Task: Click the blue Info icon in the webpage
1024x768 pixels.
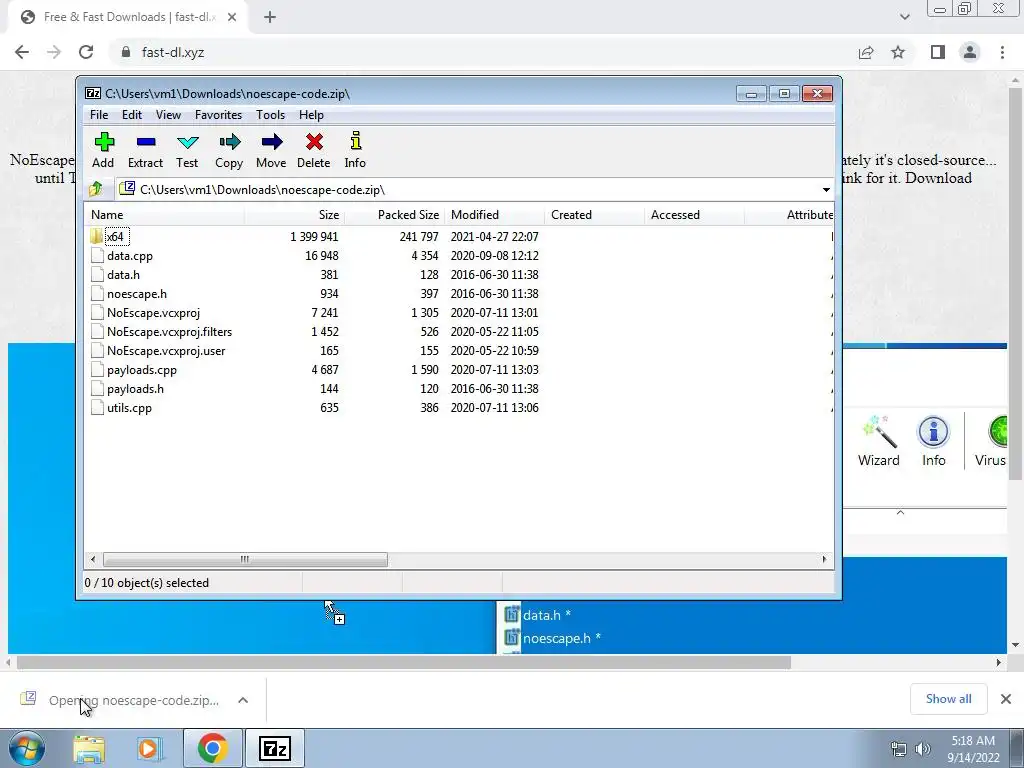Action: click(x=933, y=432)
